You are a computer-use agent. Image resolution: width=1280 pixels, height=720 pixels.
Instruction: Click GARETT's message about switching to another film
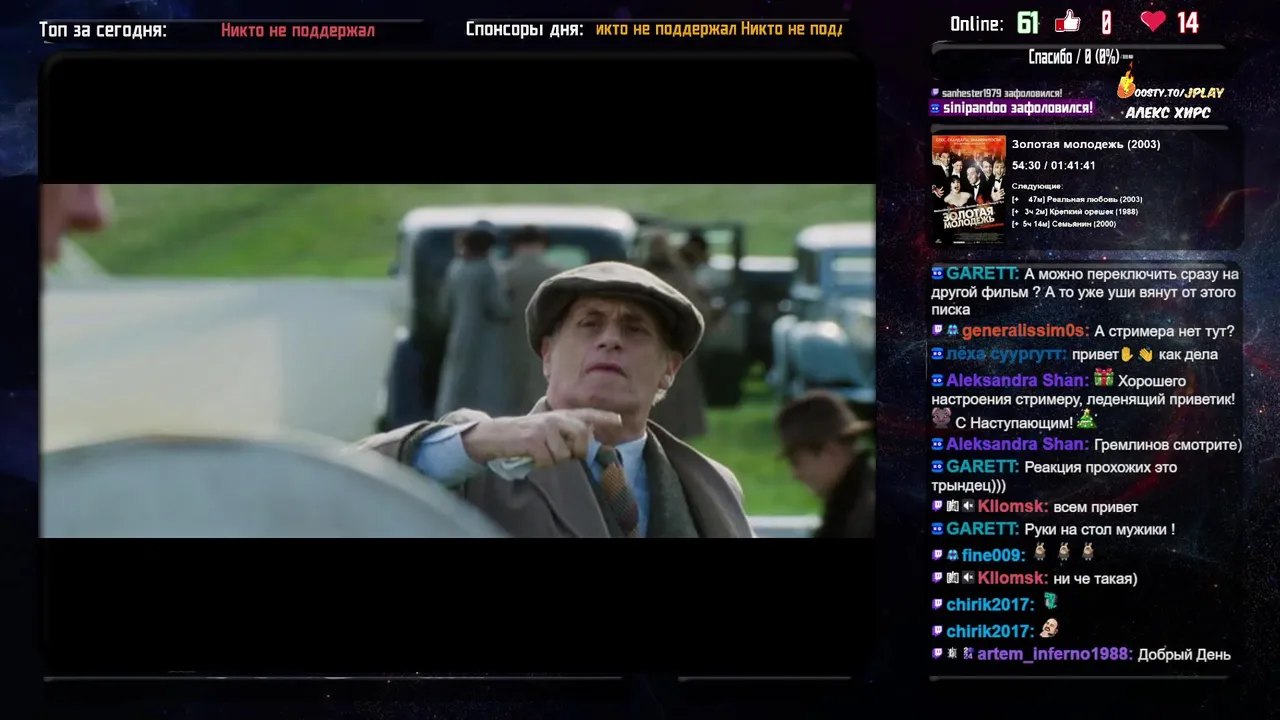pos(1085,291)
